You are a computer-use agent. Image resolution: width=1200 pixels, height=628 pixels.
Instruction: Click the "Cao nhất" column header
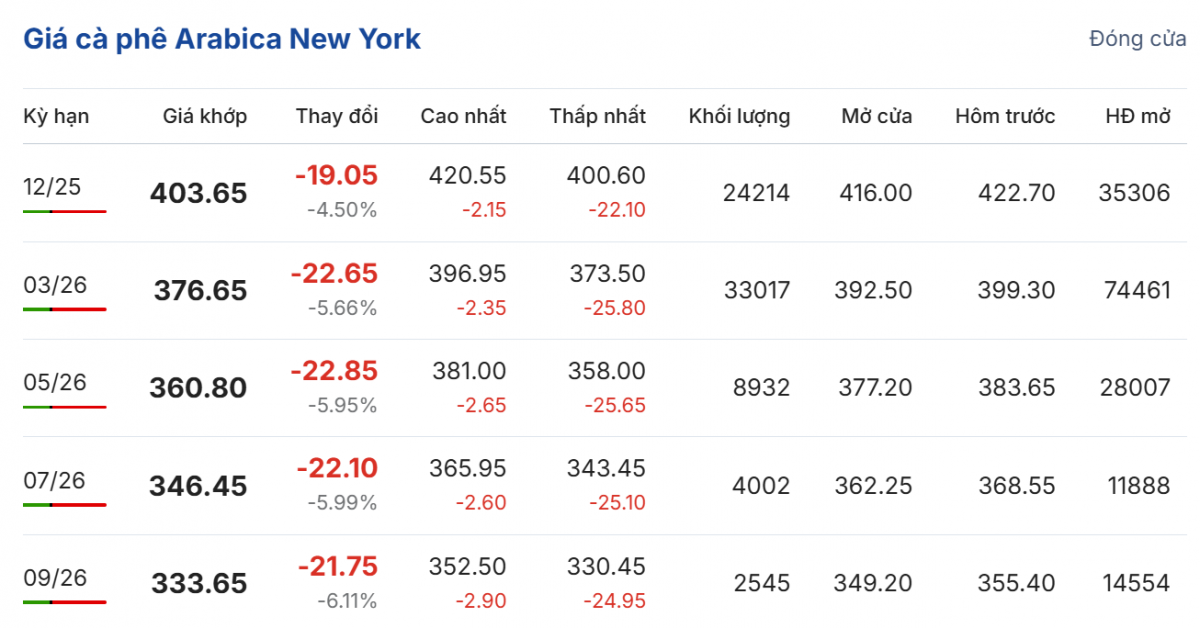click(x=463, y=116)
